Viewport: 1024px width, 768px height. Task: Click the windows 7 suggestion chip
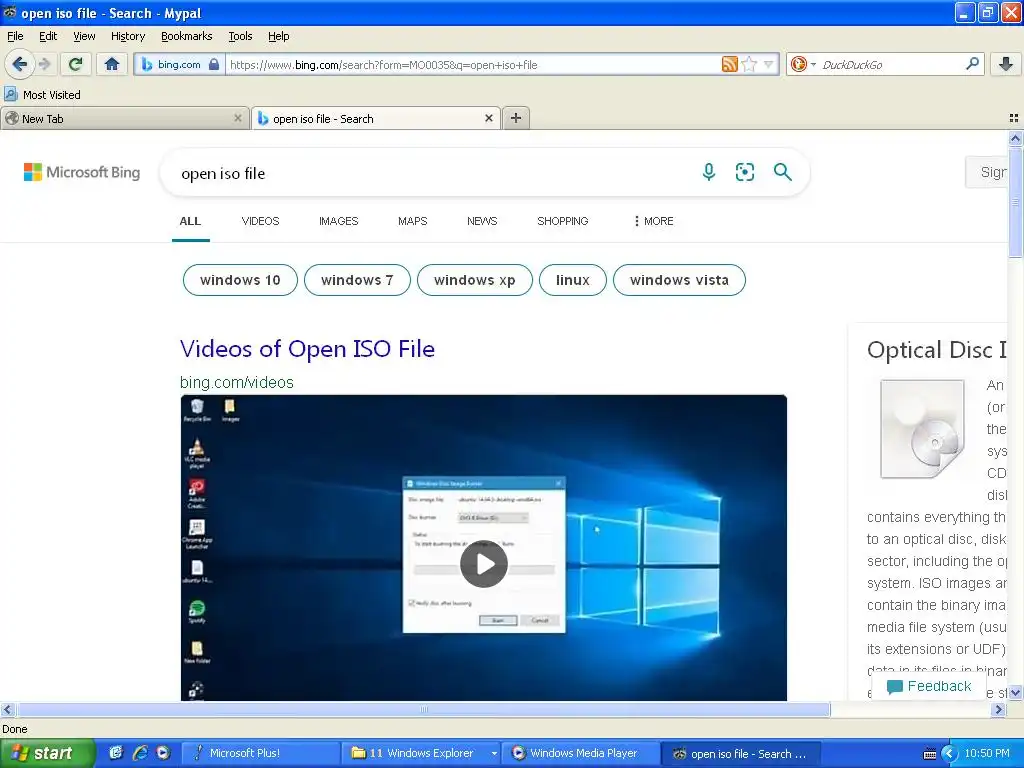[357, 280]
